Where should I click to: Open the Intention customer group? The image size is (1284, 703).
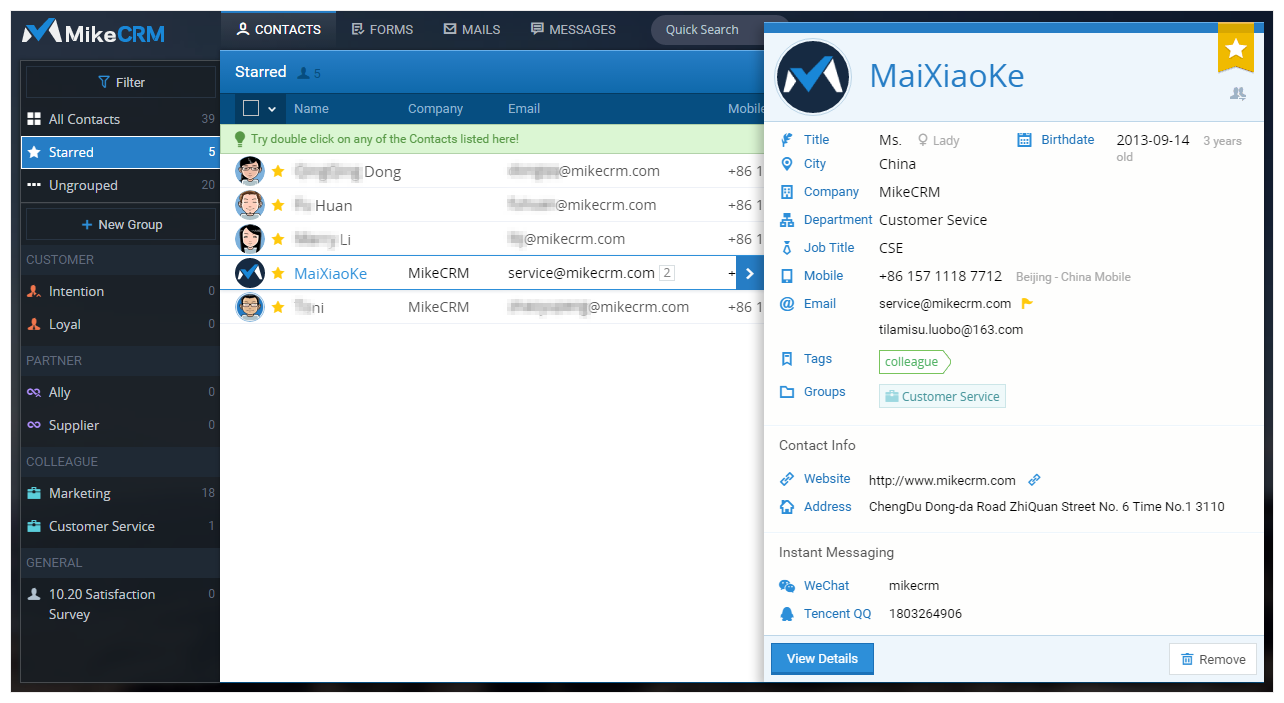pyautogui.click(x=120, y=291)
